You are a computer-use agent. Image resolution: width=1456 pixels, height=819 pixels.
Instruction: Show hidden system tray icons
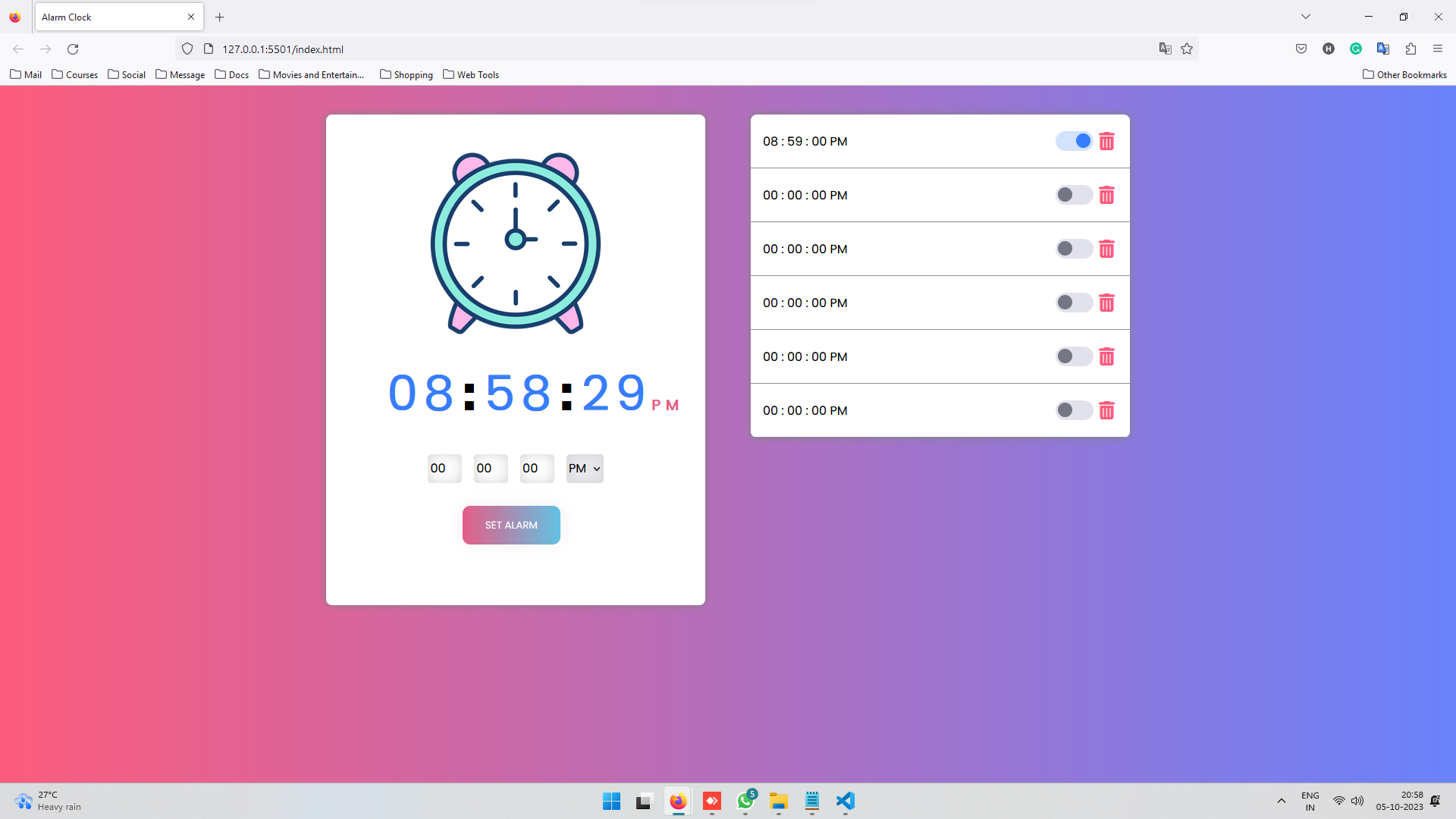tap(1282, 802)
